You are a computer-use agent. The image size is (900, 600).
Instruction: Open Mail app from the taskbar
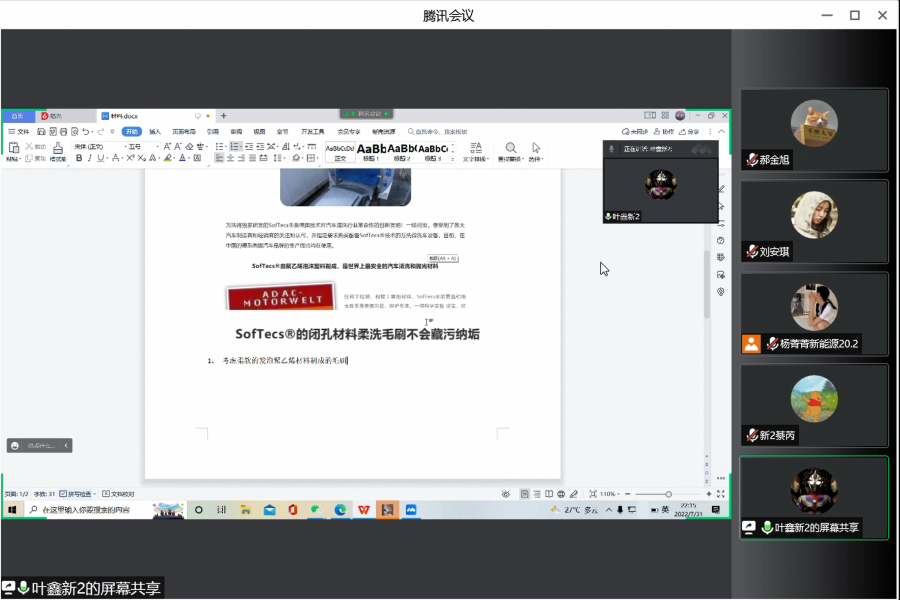click(269, 510)
